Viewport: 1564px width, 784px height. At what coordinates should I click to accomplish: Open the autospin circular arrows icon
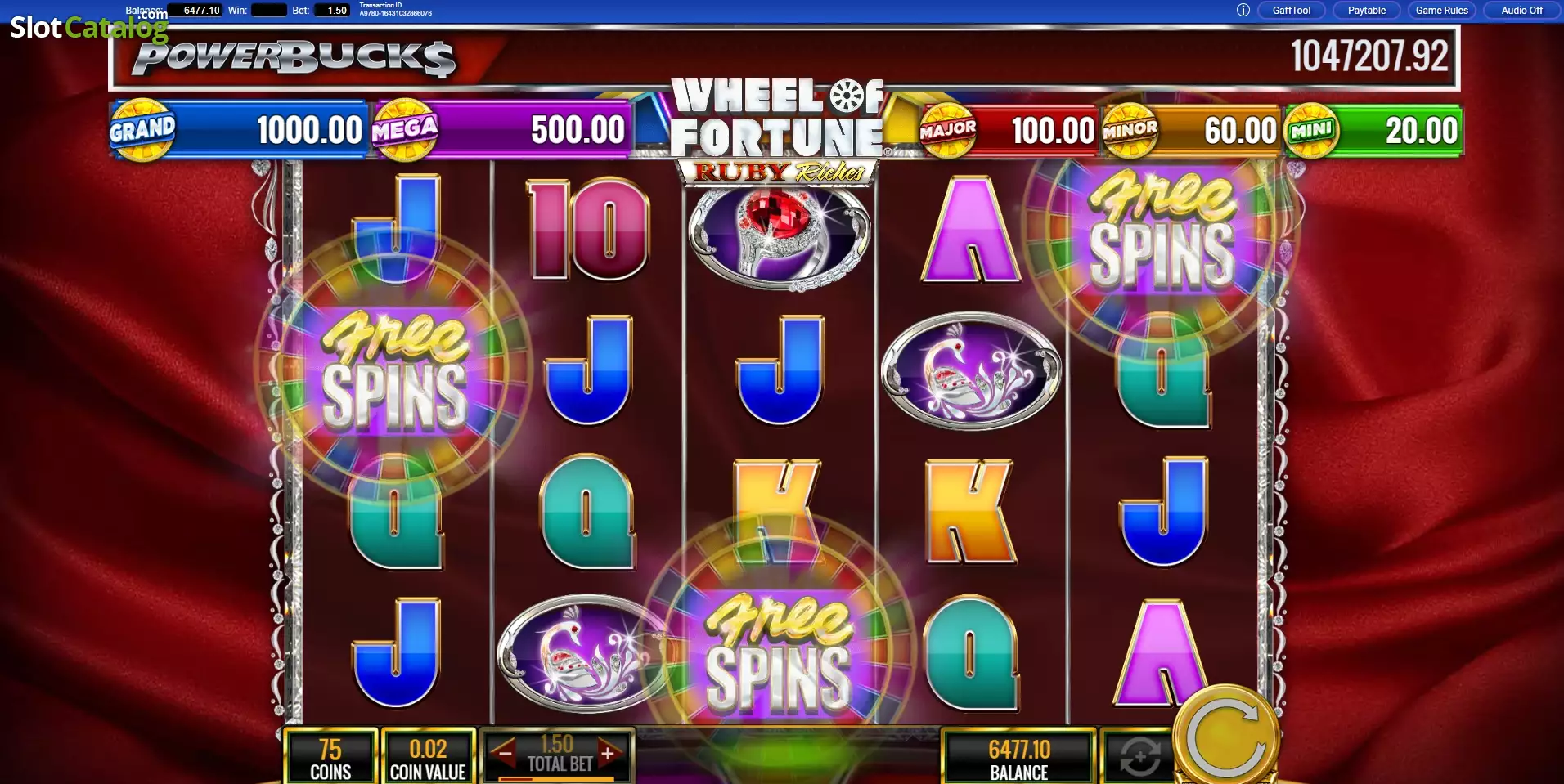click(x=1139, y=756)
